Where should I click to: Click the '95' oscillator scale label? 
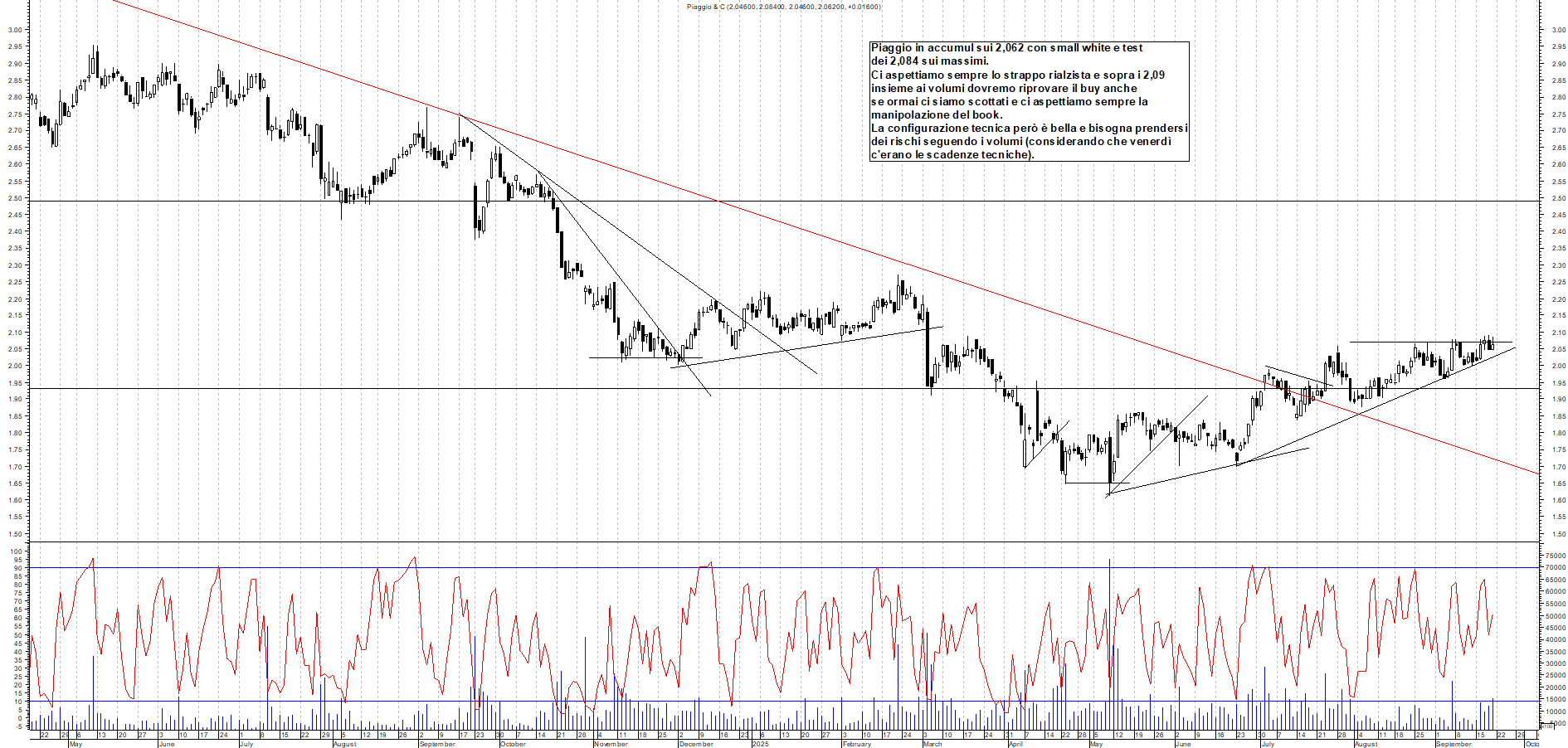[18, 560]
